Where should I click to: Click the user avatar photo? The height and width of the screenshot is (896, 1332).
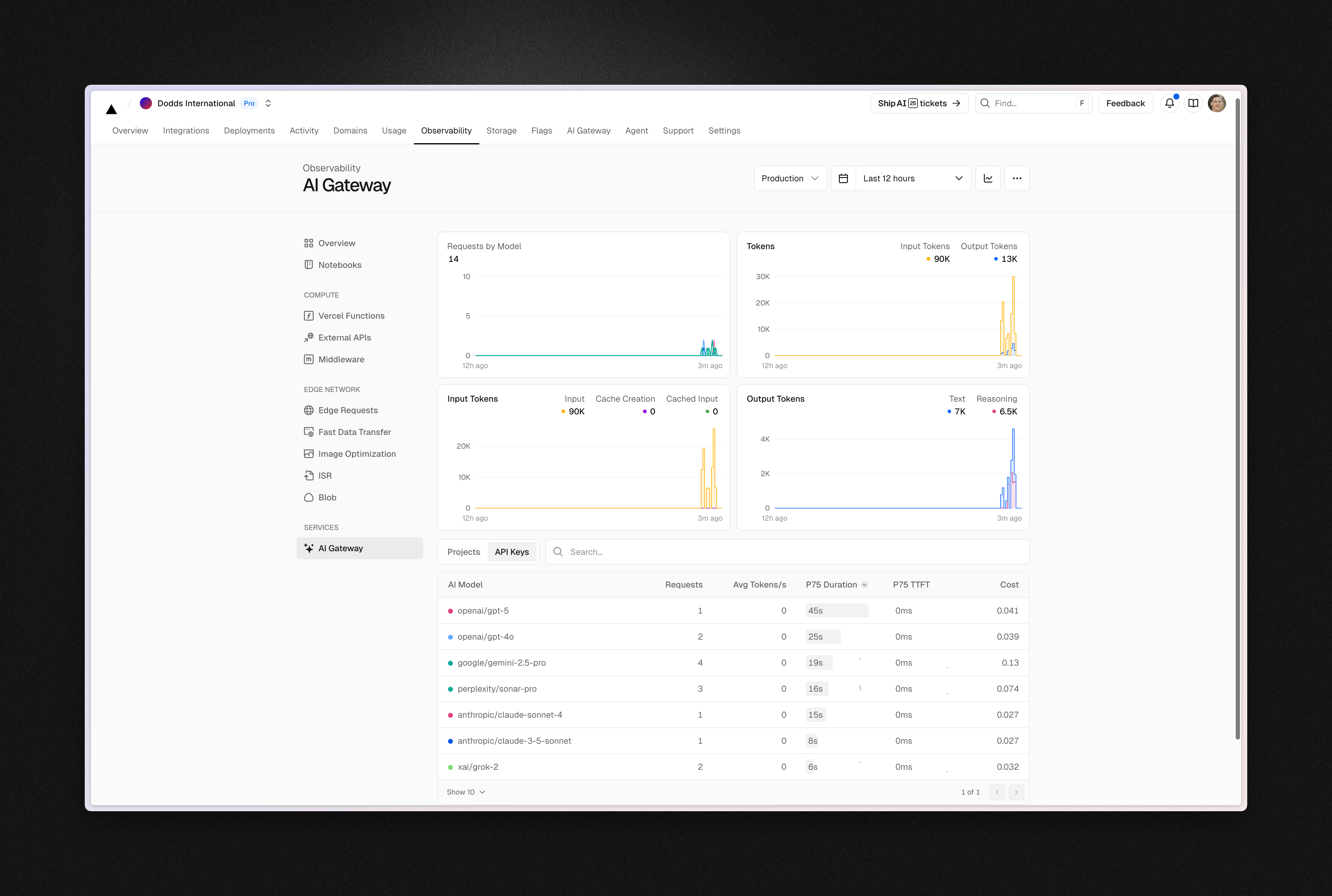click(1217, 103)
